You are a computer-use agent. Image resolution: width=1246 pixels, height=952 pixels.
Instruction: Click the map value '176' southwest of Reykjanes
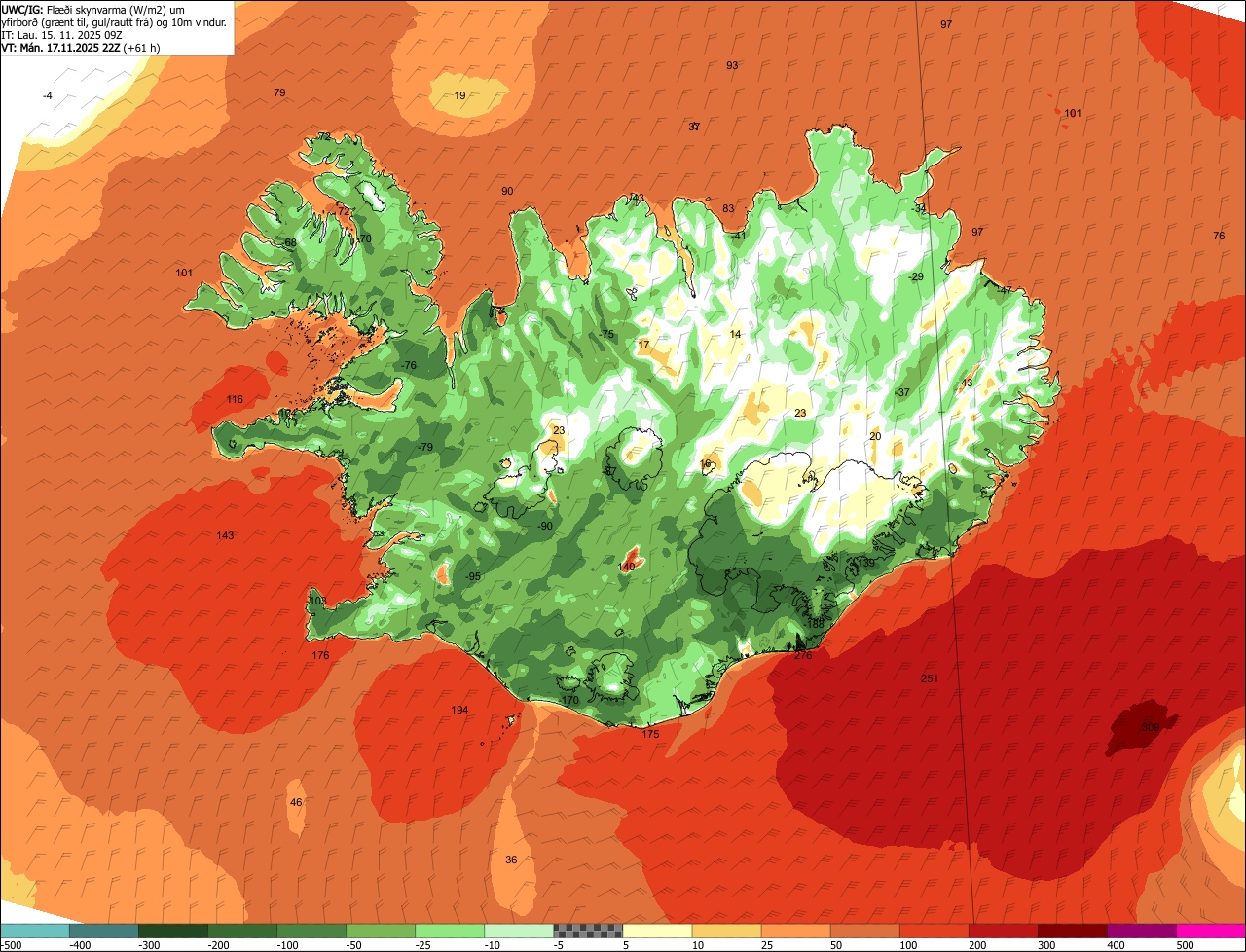click(x=320, y=655)
